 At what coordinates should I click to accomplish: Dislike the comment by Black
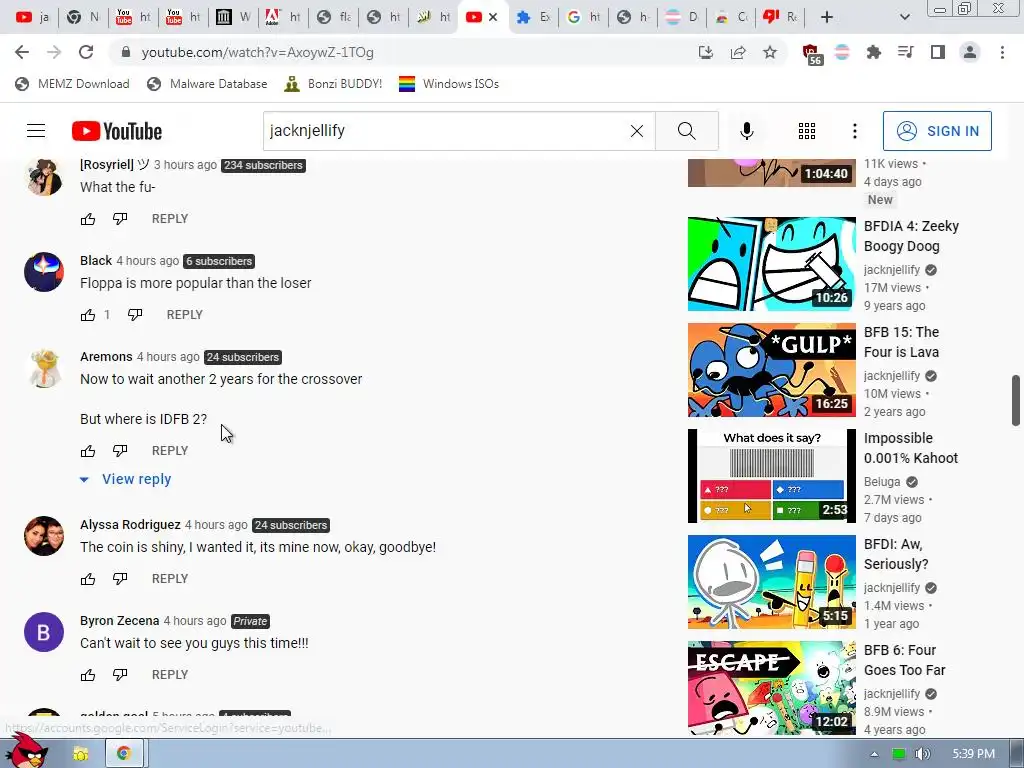[x=135, y=315]
